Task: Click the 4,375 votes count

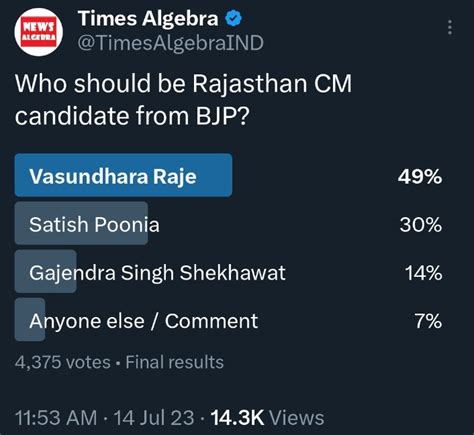Action: 63,362
